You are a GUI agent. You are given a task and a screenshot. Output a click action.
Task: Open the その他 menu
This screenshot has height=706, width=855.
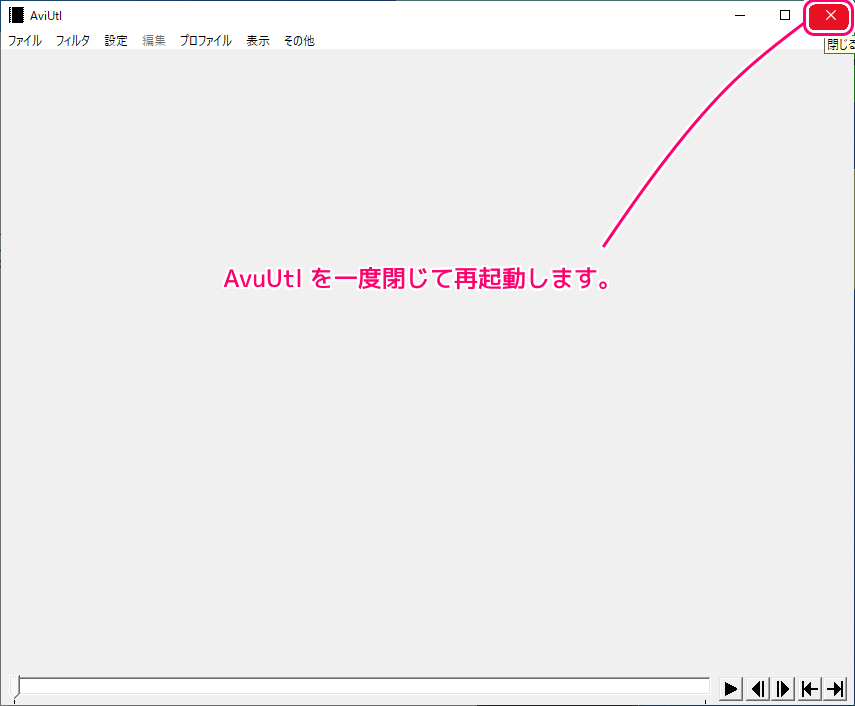299,41
